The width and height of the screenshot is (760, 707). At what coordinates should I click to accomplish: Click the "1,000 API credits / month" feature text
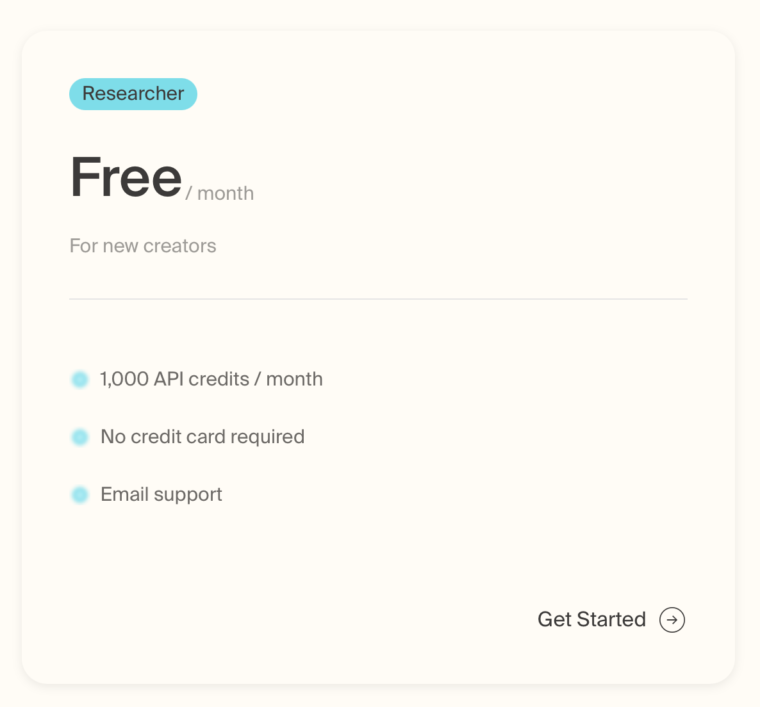click(x=211, y=380)
